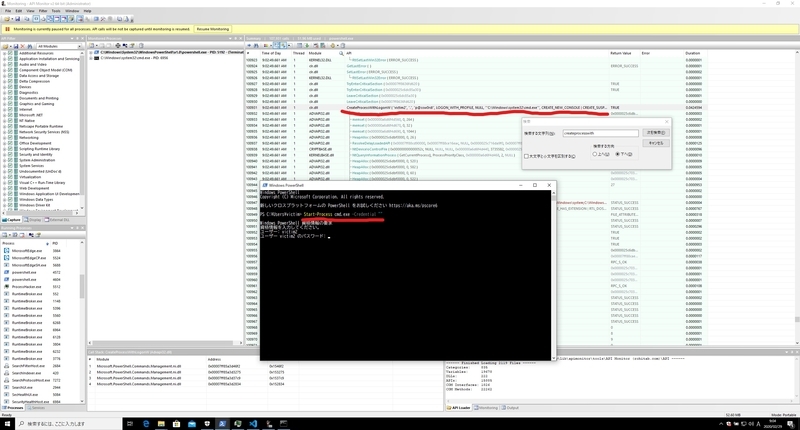The height and width of the screenshot is (430, 800).
Task: Click the save icon in API Filter toolbar
Action: [16, 46]
